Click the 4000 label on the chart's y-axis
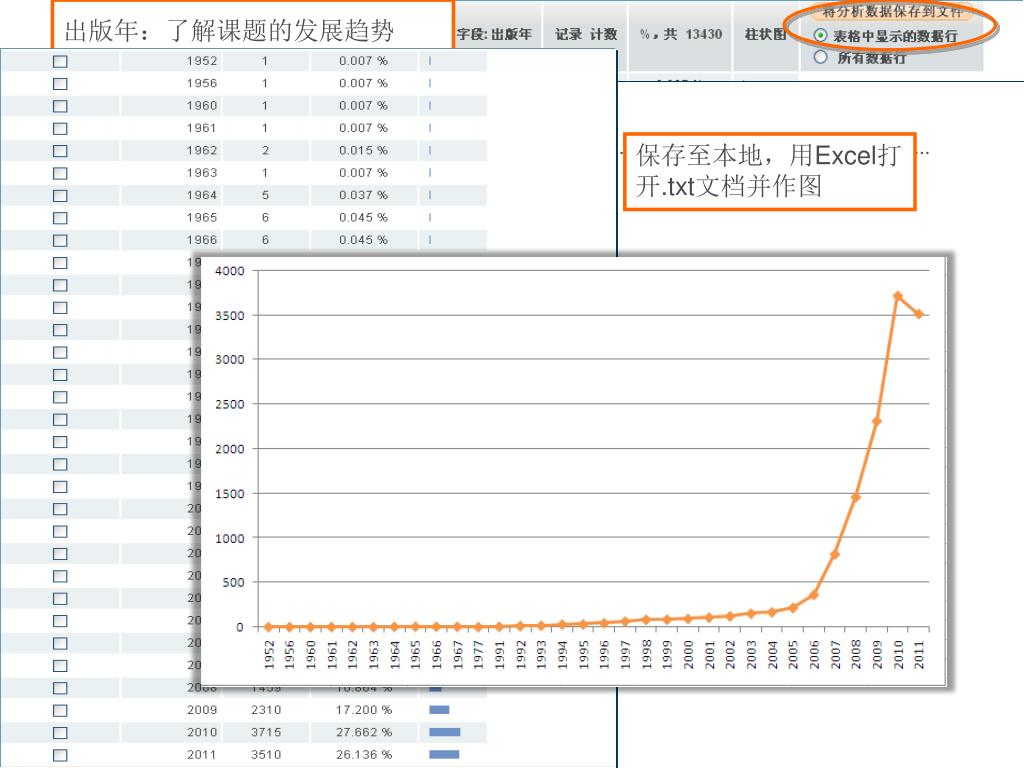This screenshot has height=768, width=1024. pyautogui.click(x=230, y=271)
